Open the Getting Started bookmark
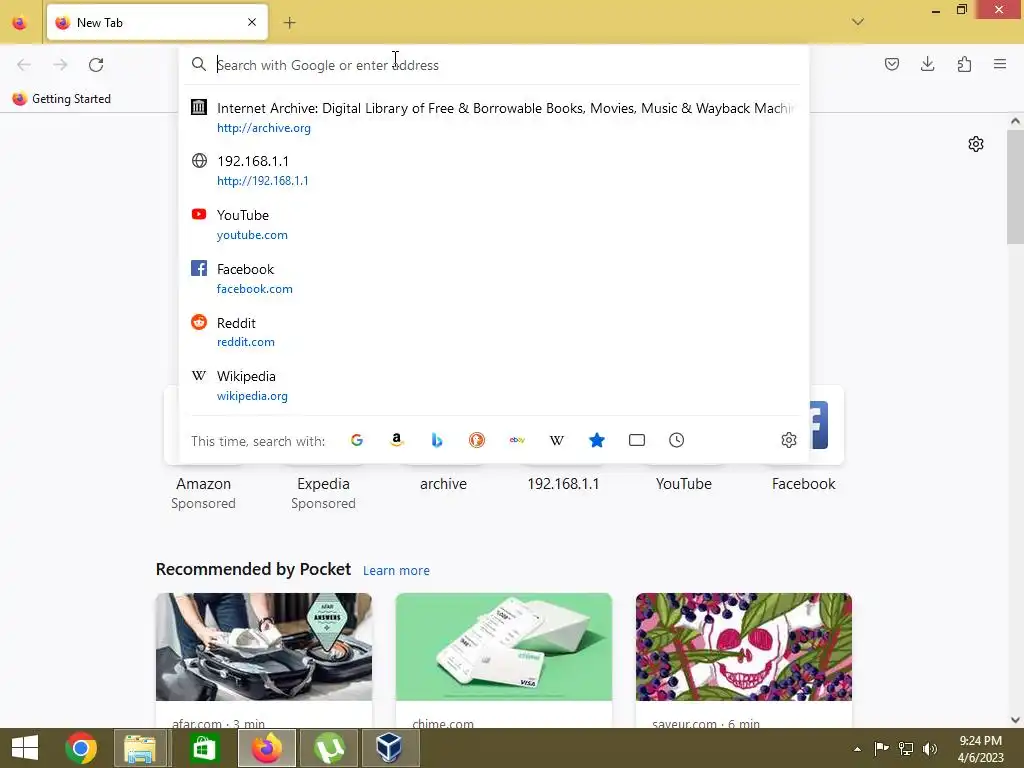This screenshot has height=768, width=1024. pos(62,99)
